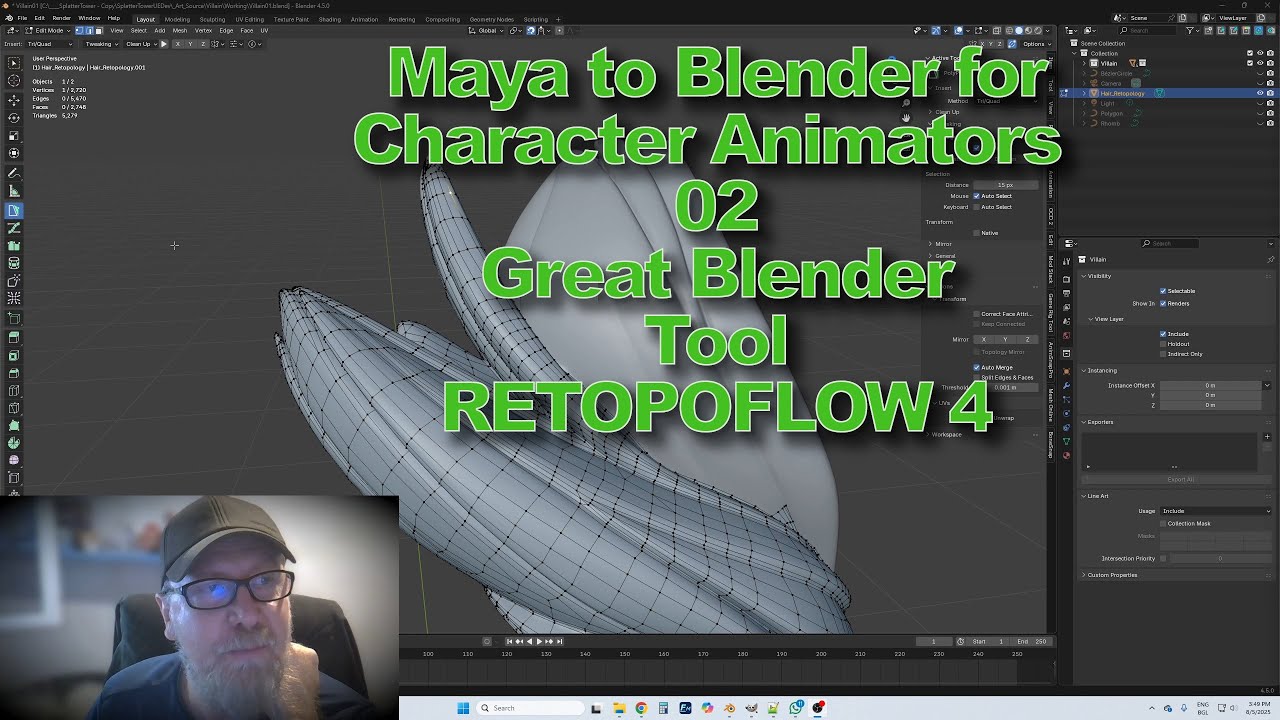
Task: Click current frame number field
Action: point(934,641)
